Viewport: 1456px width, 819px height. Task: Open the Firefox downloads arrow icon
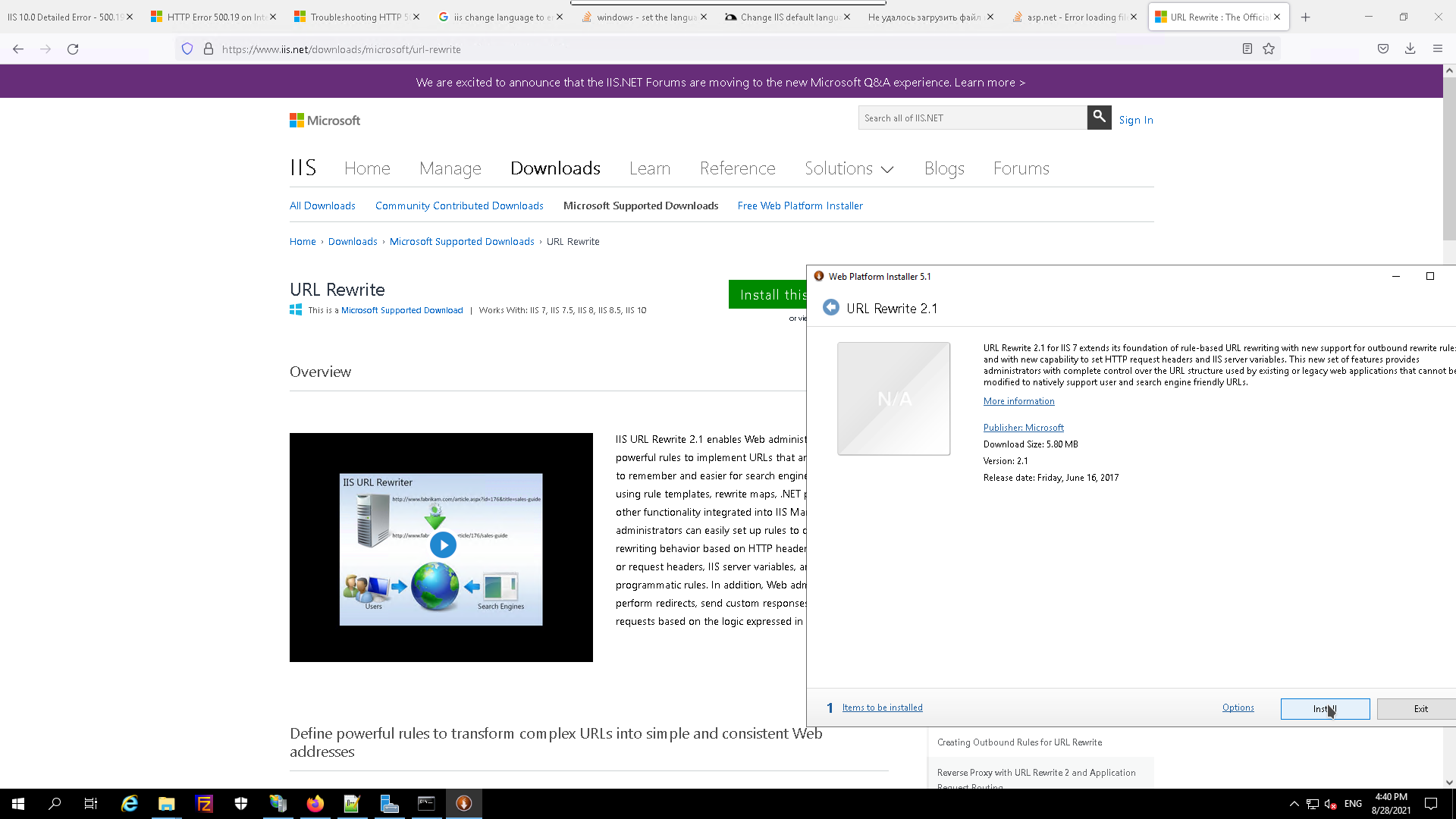(1410, 49)
